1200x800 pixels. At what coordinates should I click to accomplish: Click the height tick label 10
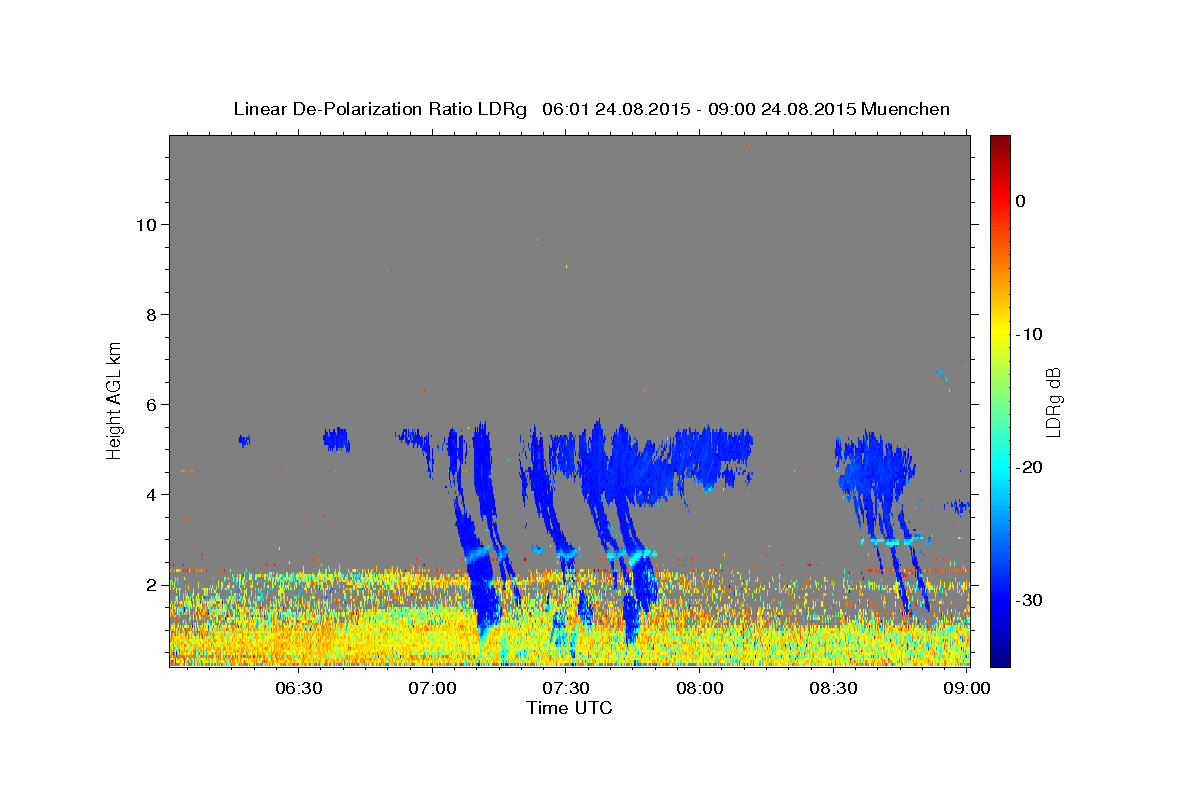tap(145, 224)
